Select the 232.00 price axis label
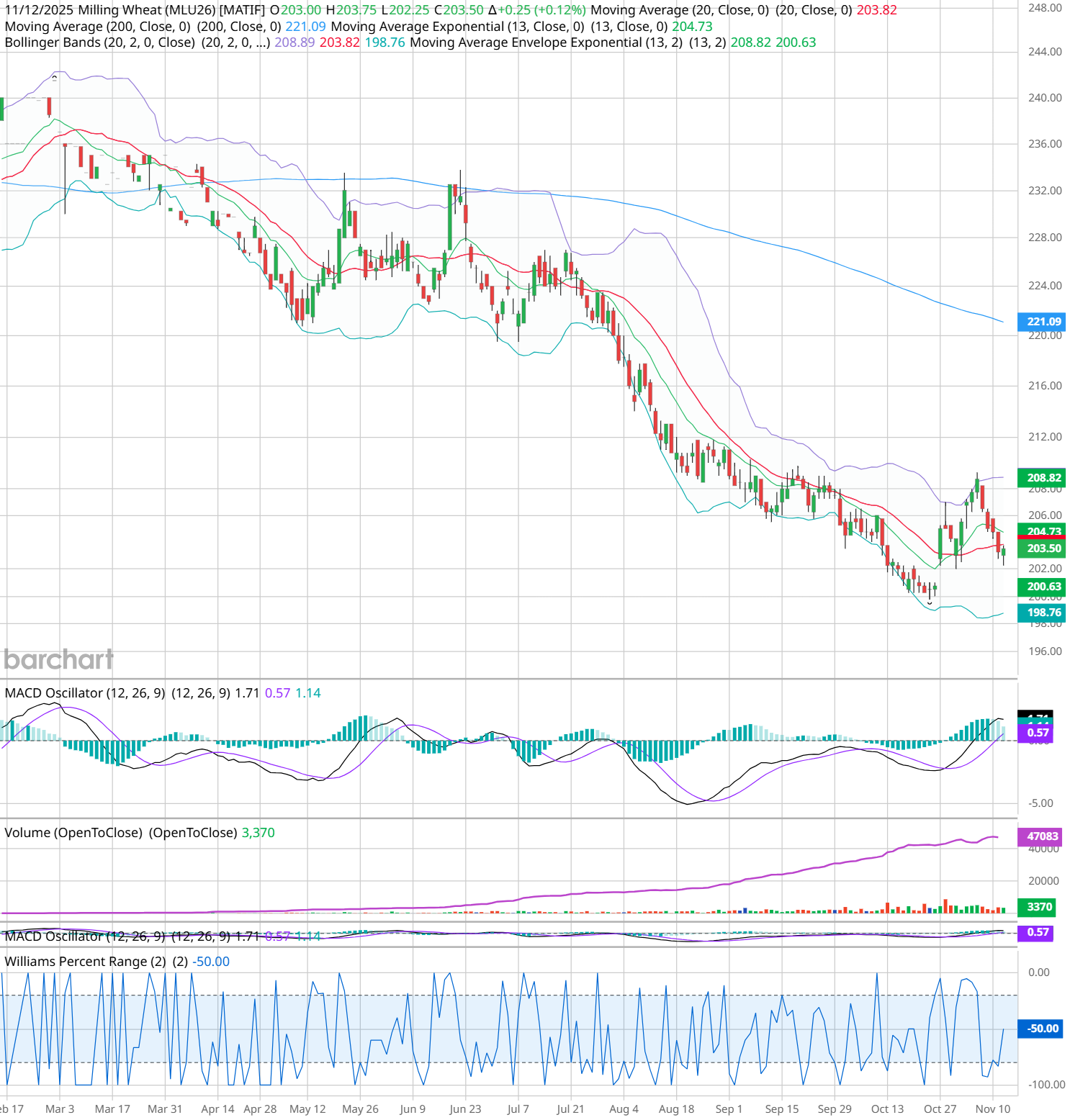Screen dimensions: 1070x1120 pyautogui.click(x=1044, y=191)
